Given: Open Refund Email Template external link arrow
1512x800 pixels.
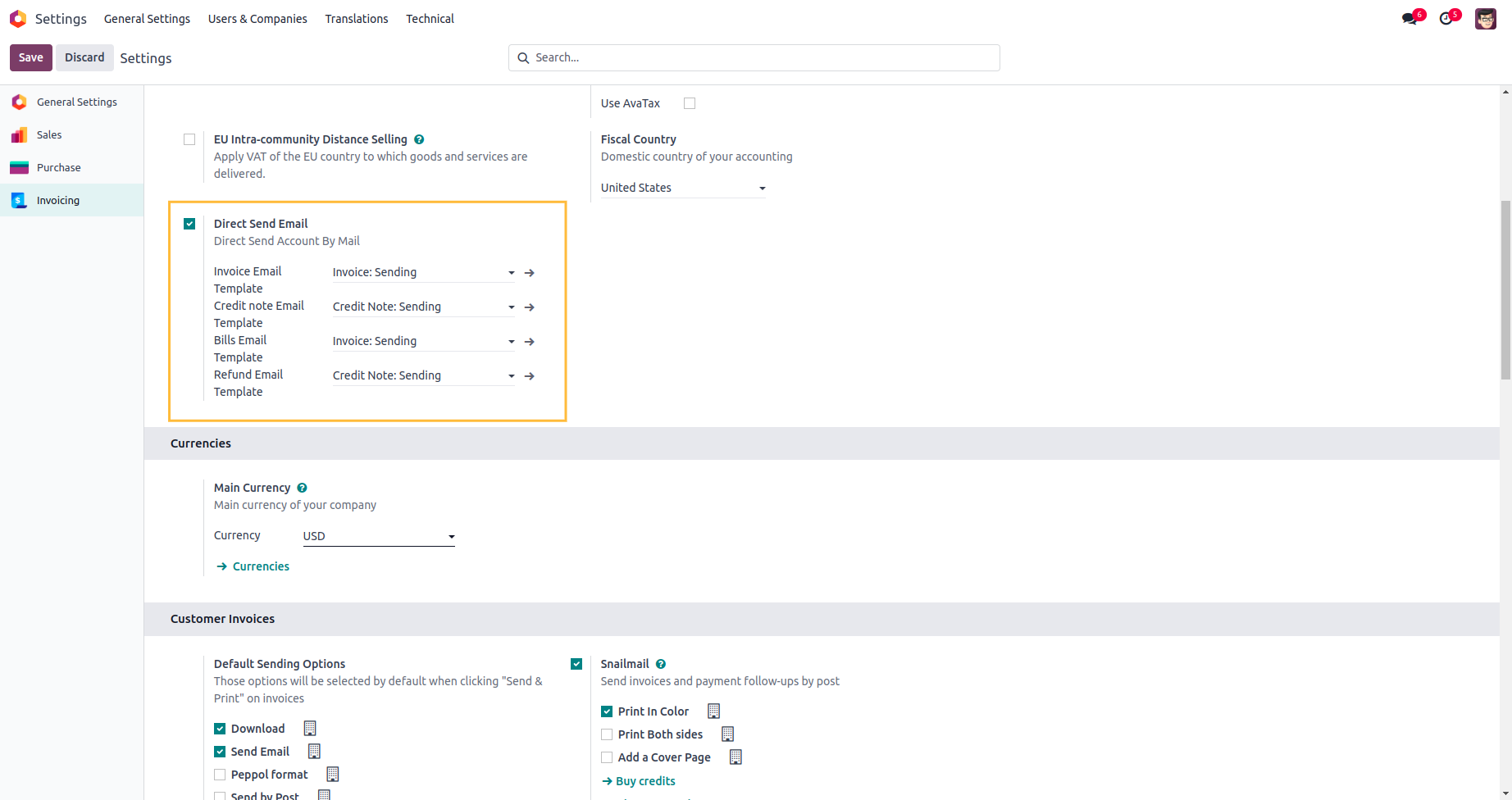Looking at the screenshot, I should (x=530, y=376).
